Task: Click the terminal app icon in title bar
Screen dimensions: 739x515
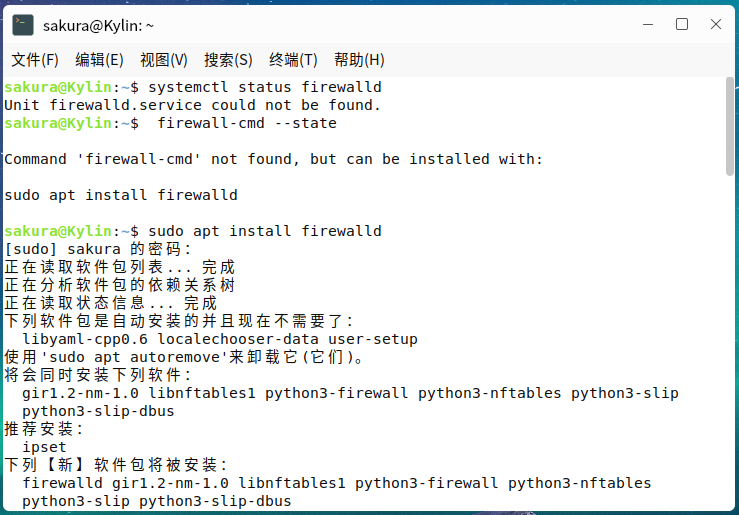Action: pos(23,25)
